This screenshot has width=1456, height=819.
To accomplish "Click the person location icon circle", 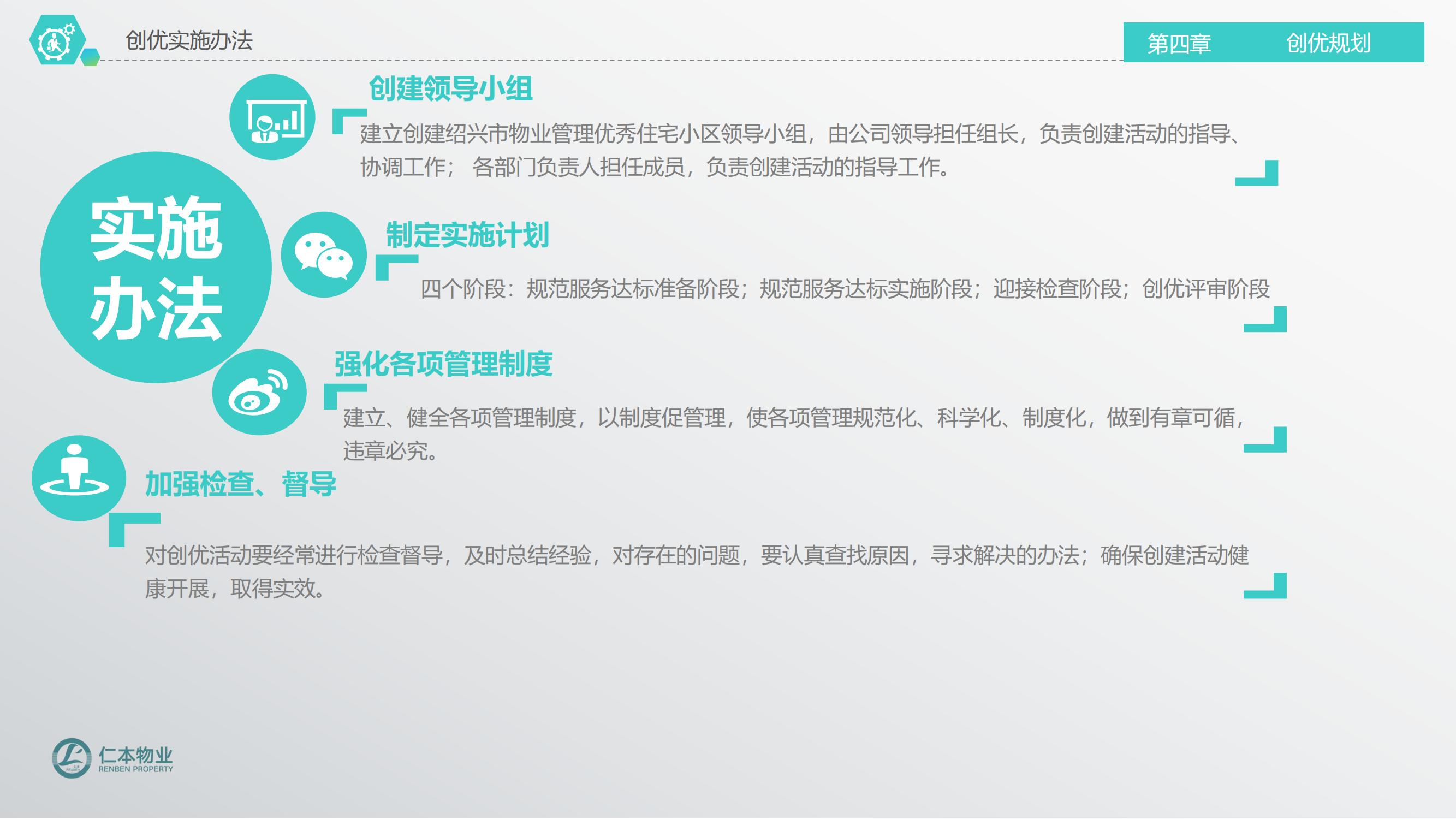I will click(79, 478).
